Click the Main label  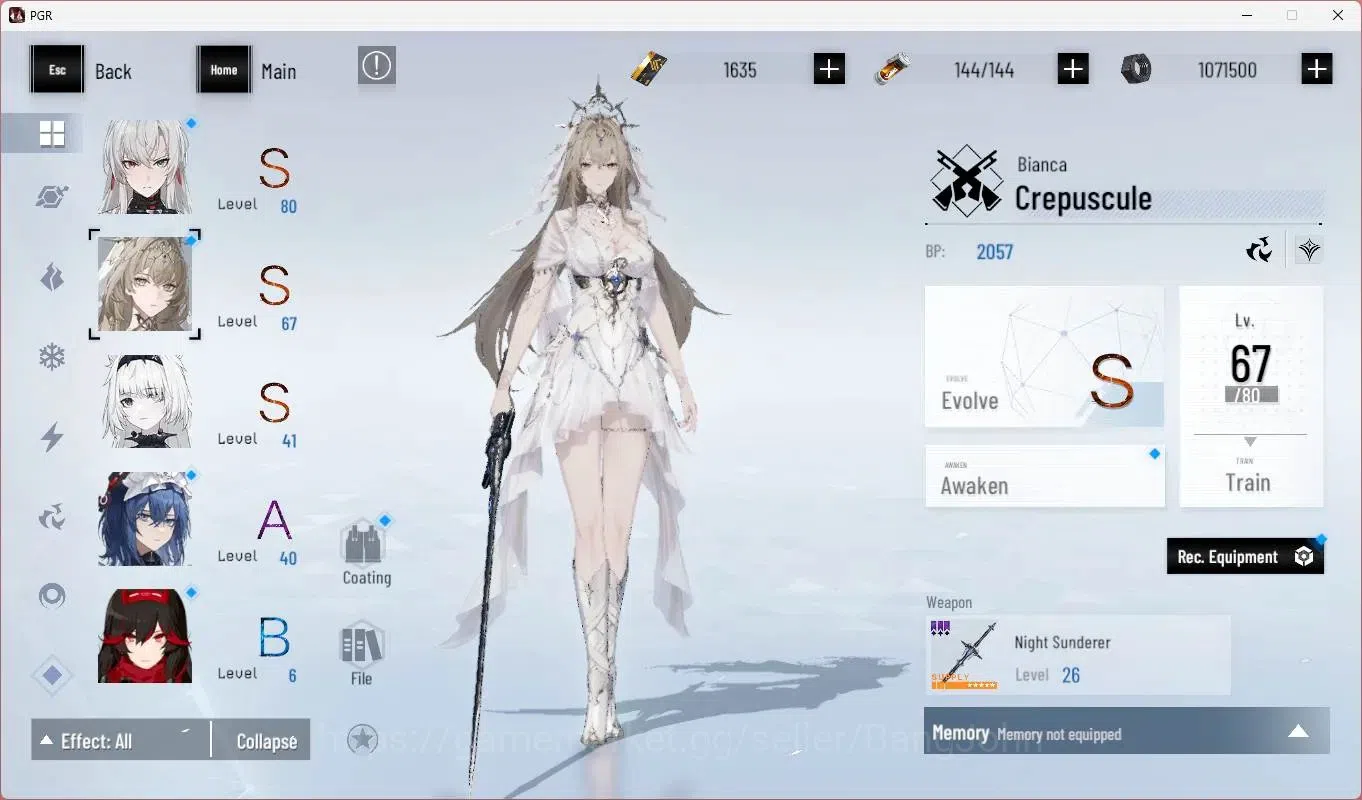coord(279,71)
